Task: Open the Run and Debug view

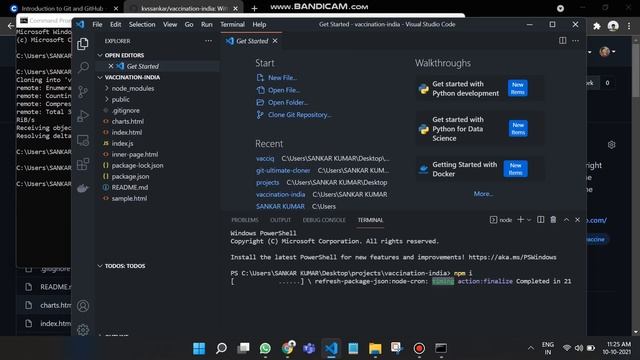Action: pos(83,116)
